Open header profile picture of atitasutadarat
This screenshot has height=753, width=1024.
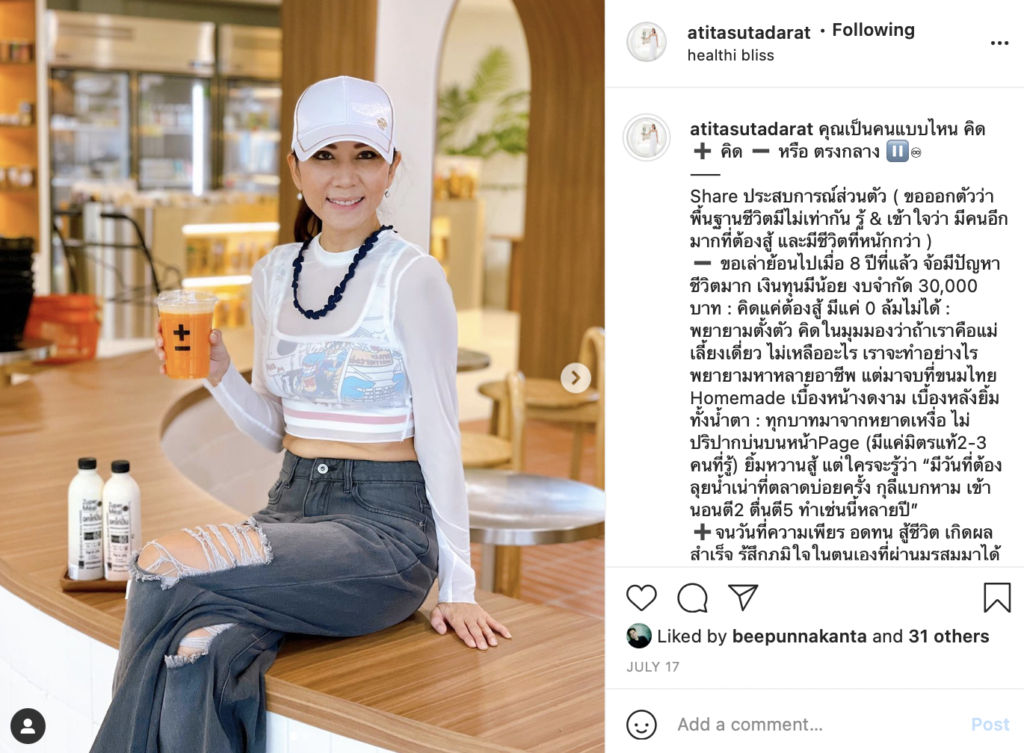[647, 42]
